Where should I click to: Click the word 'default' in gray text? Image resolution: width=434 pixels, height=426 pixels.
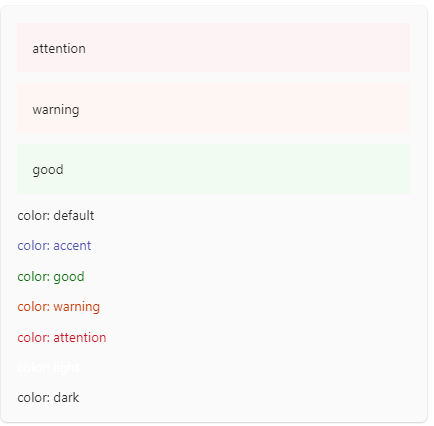tap(74, 216)
